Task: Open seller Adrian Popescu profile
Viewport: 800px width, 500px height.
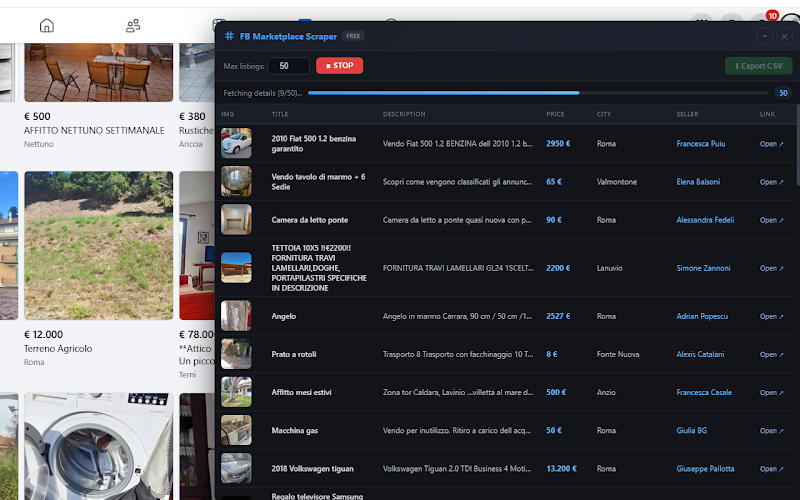Action: click(702, 316)
